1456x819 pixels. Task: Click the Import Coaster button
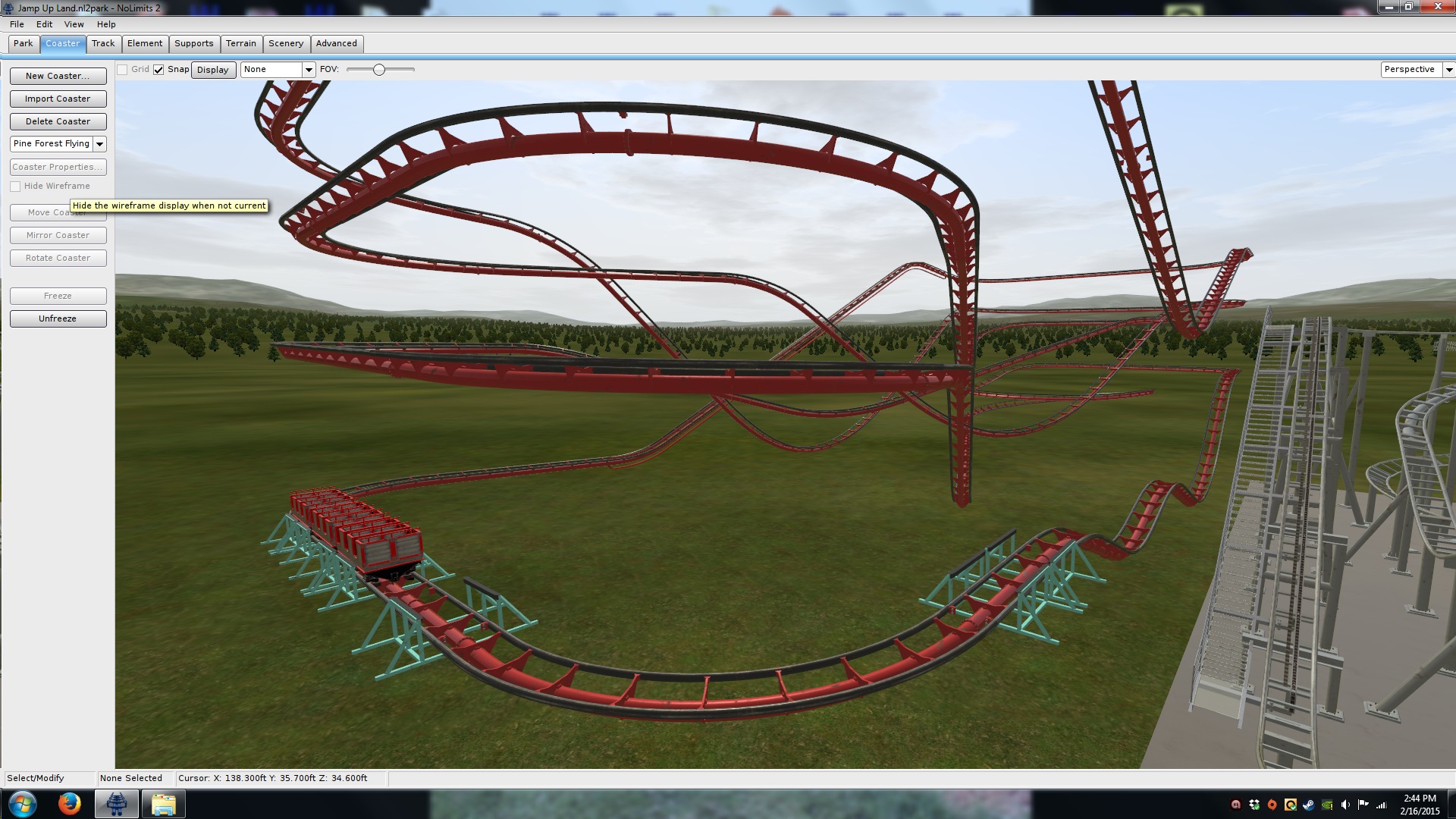click(58, 99)
